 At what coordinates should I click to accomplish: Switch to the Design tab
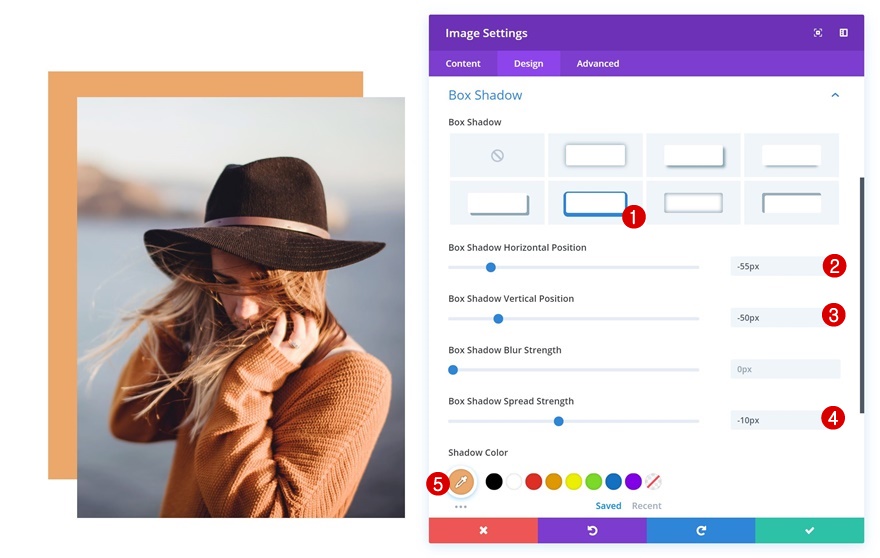529,63
